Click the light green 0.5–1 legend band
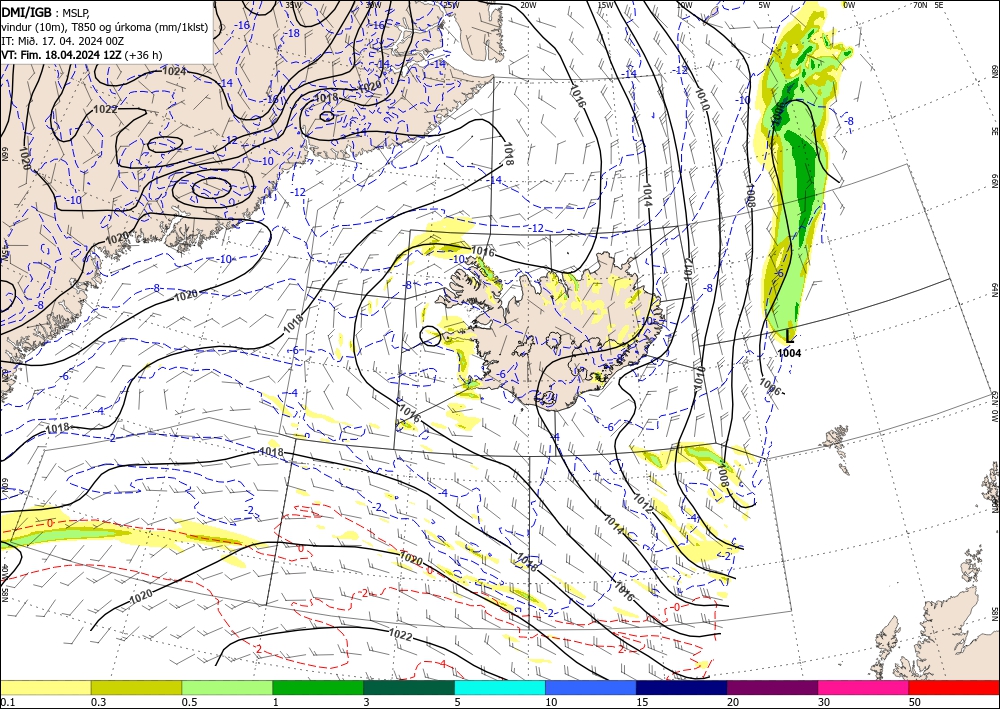 click(x=227, y=687)
